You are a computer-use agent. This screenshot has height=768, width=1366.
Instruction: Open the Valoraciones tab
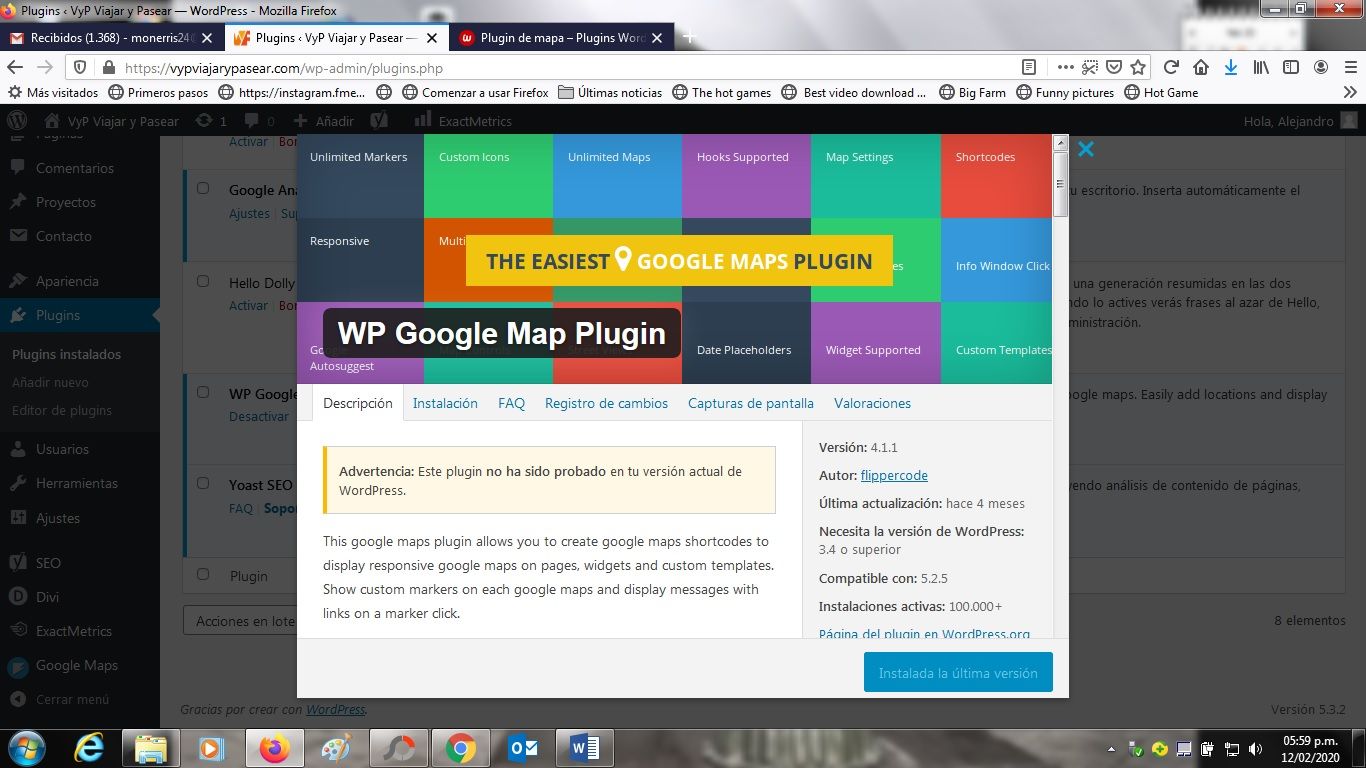tap(872, 403)
